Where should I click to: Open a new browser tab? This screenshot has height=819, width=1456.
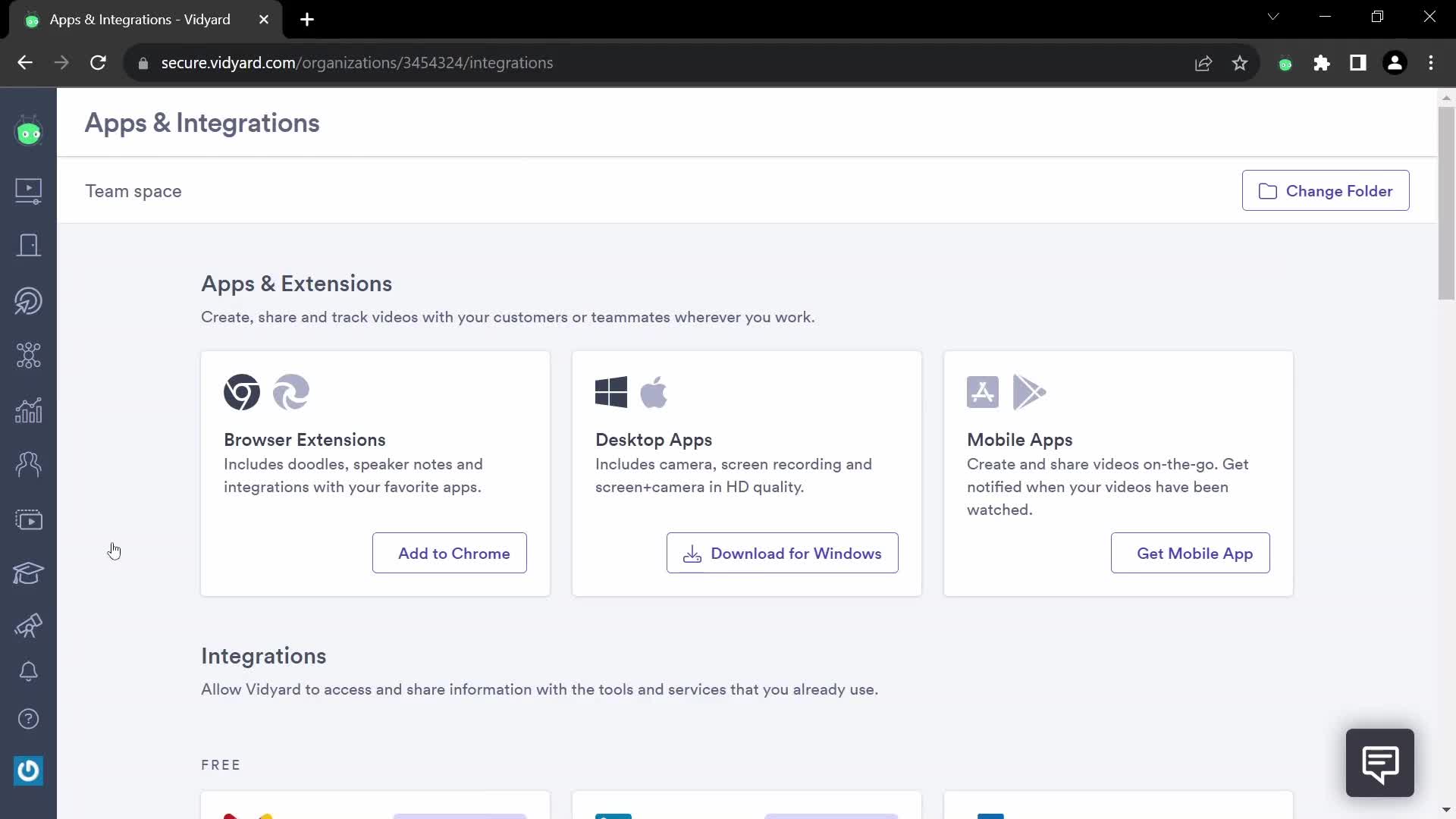tap(307, 20)
